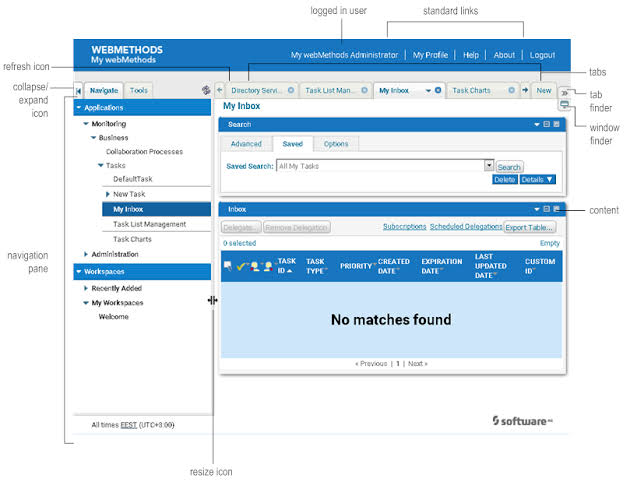
Task: Open the Task List Management tab
Action: (x=330, y=91)
